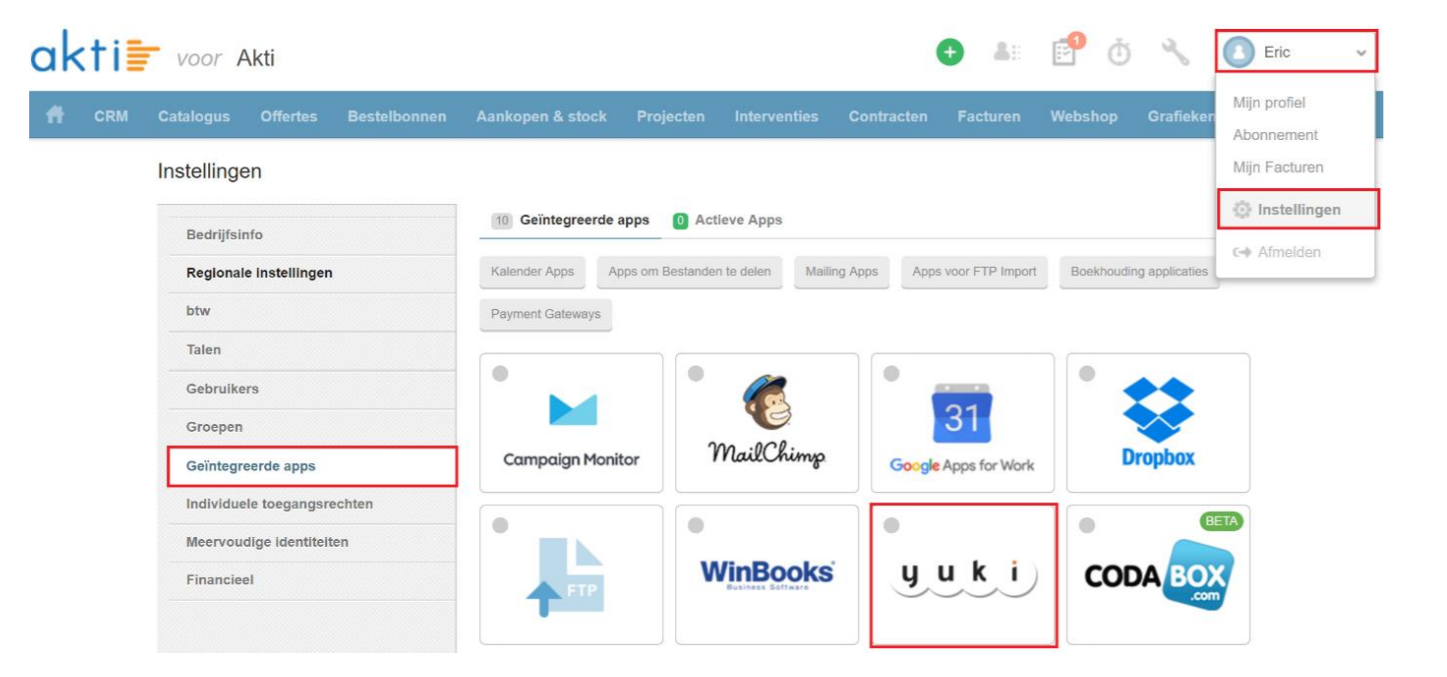Open the contacts list icon in header
1447x677 pixels.
(1007, 52)
